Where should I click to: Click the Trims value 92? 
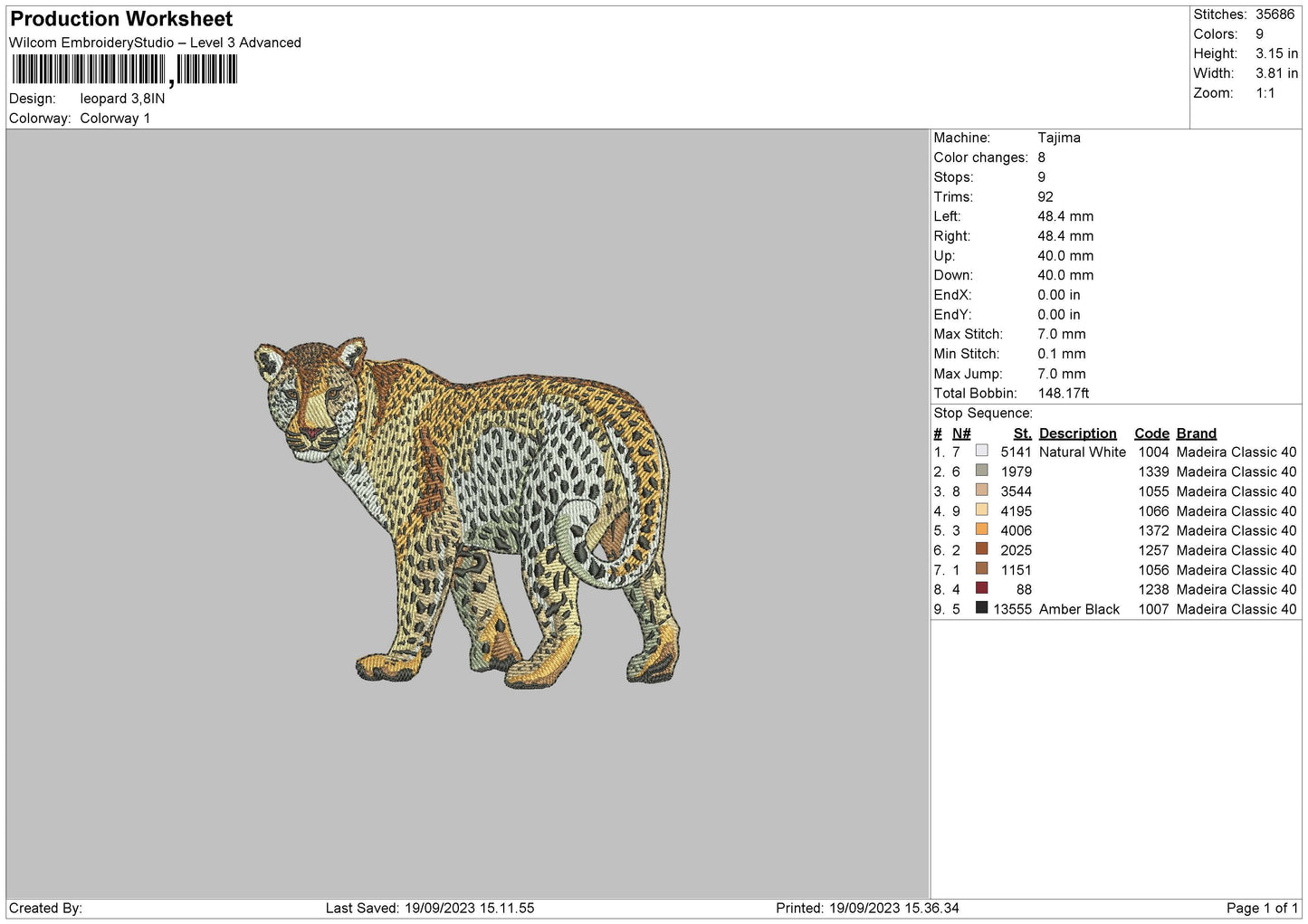click(x=1045, y=197)
